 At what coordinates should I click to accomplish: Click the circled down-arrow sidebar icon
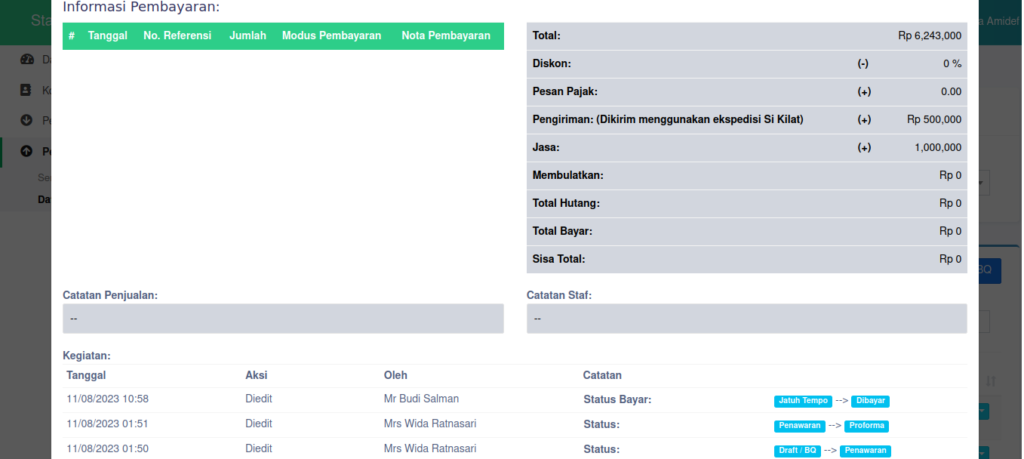pyautogui.click(x=27, y=121)
